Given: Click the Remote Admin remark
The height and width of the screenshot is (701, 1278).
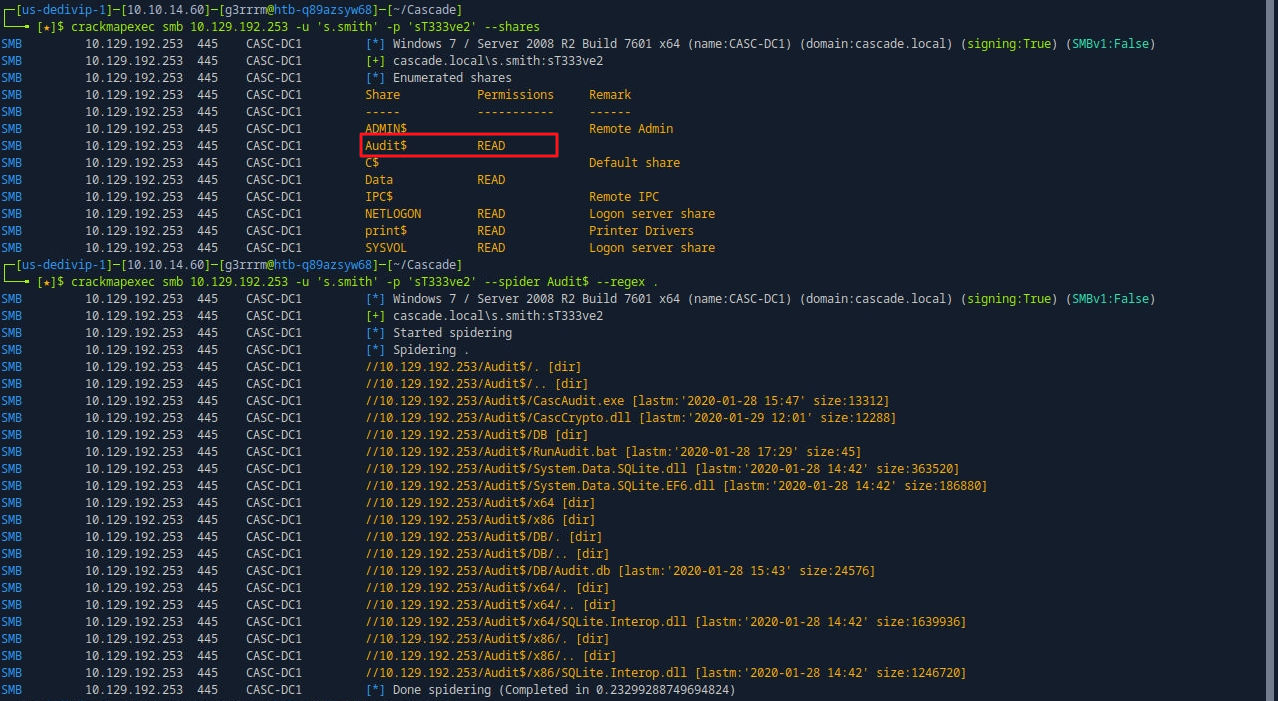Looking at the screenshot, I should click(631, 129).
